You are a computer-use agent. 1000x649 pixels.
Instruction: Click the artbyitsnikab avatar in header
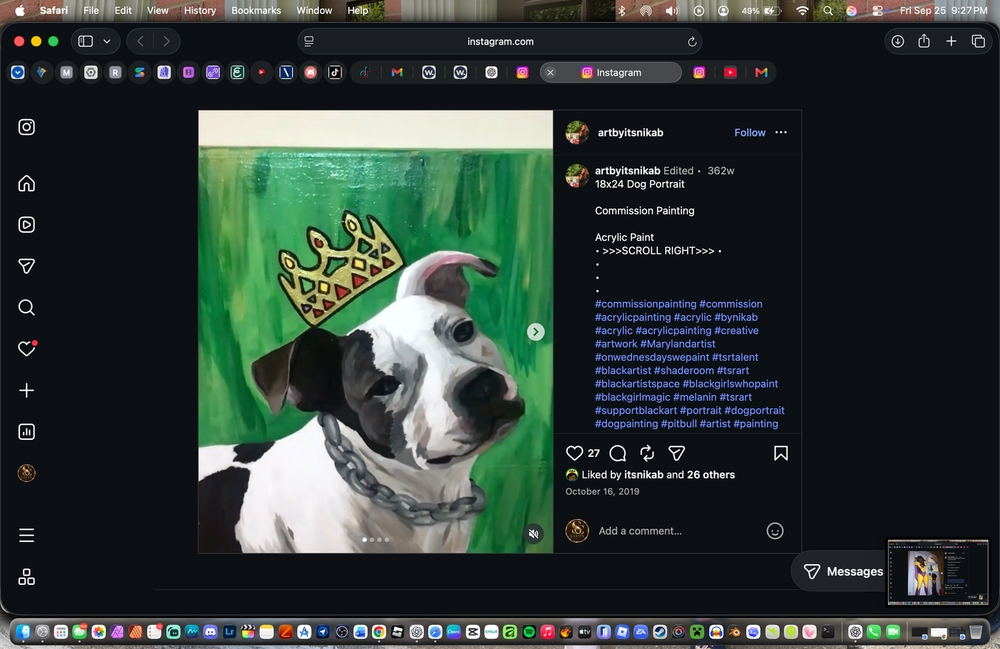tap(577, 133)
